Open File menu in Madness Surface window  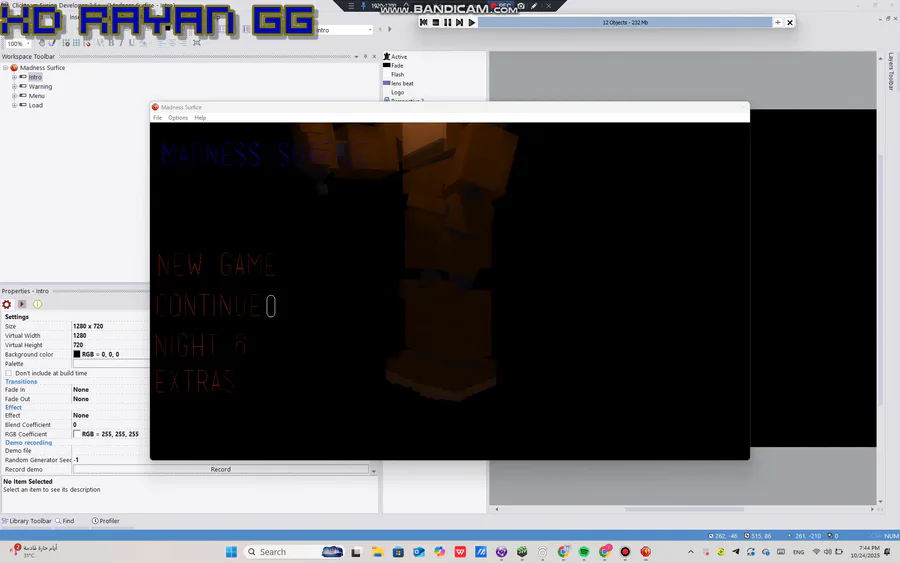157,118
